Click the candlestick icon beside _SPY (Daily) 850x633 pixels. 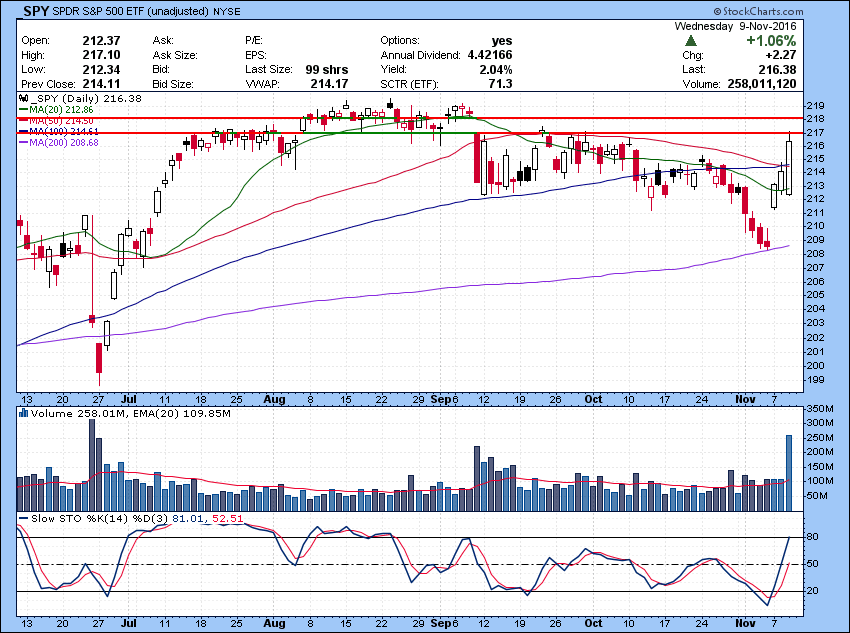pyautogui.click(x=23, y=99)
